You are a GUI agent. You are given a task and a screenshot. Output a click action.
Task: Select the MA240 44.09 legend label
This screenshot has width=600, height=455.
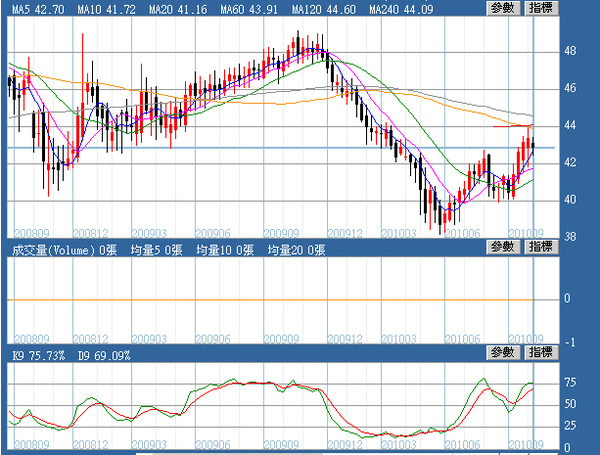[x=399, y=9]
